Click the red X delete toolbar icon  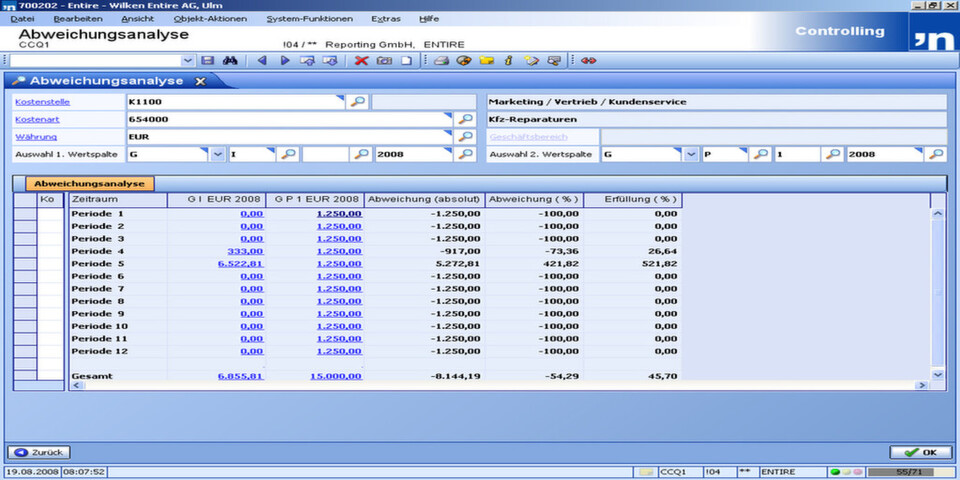pyautogui.click(x=362, y=61)
